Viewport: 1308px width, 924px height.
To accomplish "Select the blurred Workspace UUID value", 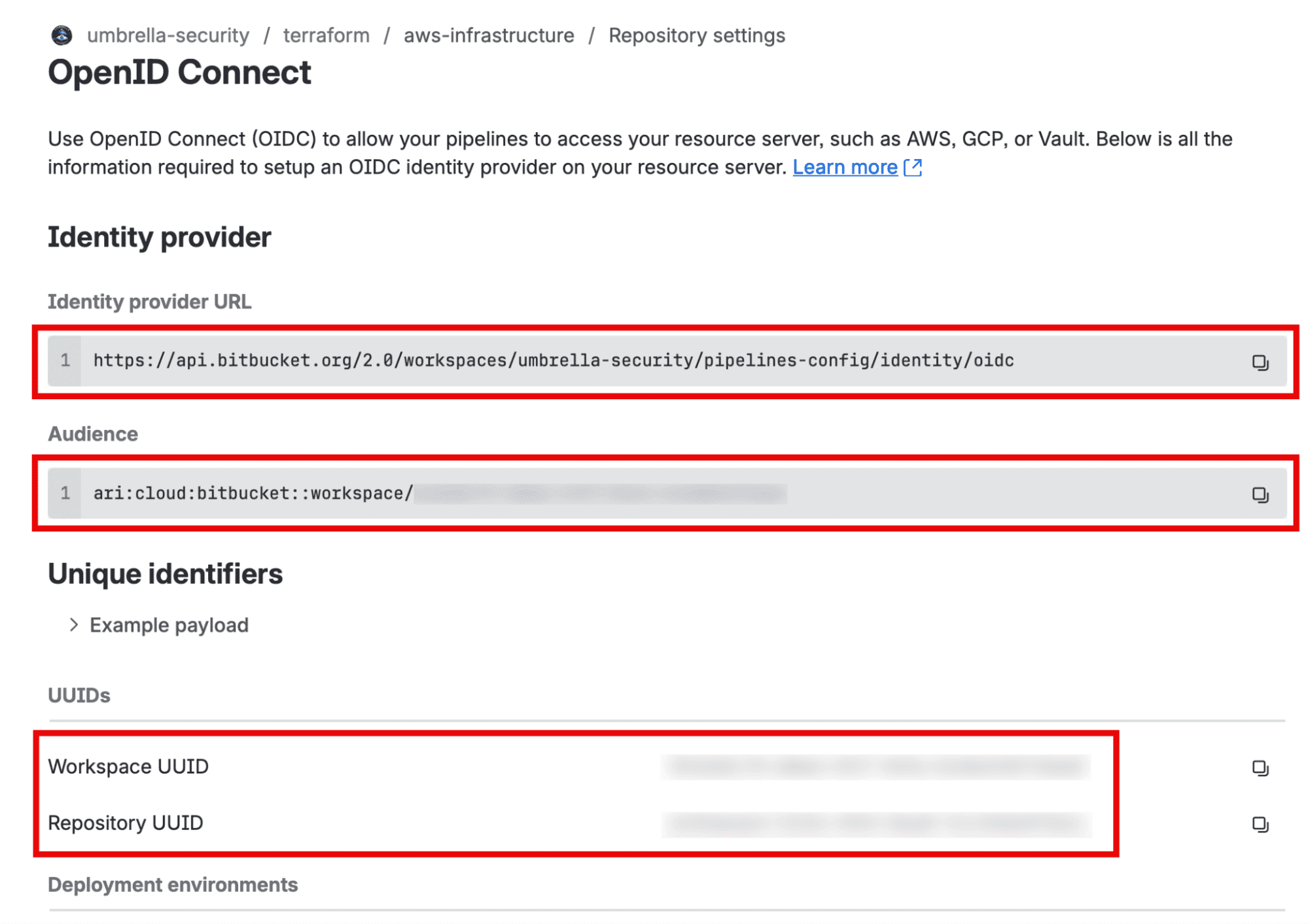I will click(x=876, y=766).
